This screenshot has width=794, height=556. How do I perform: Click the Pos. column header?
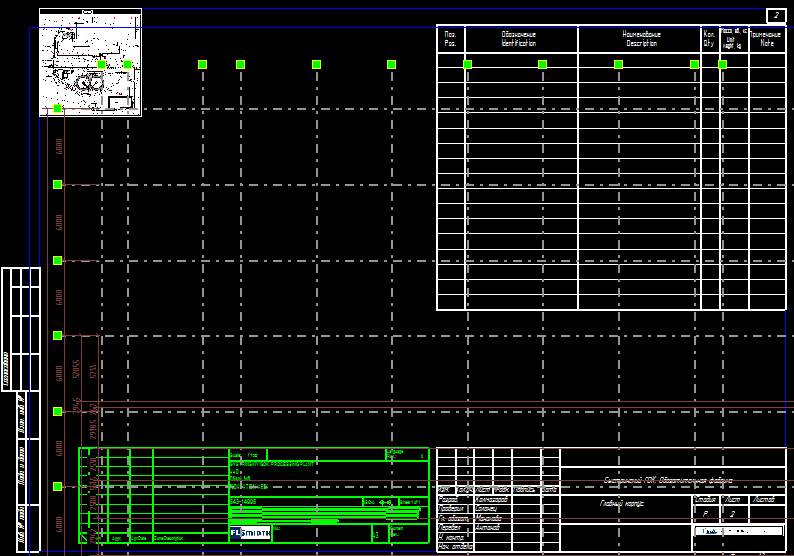449,39
